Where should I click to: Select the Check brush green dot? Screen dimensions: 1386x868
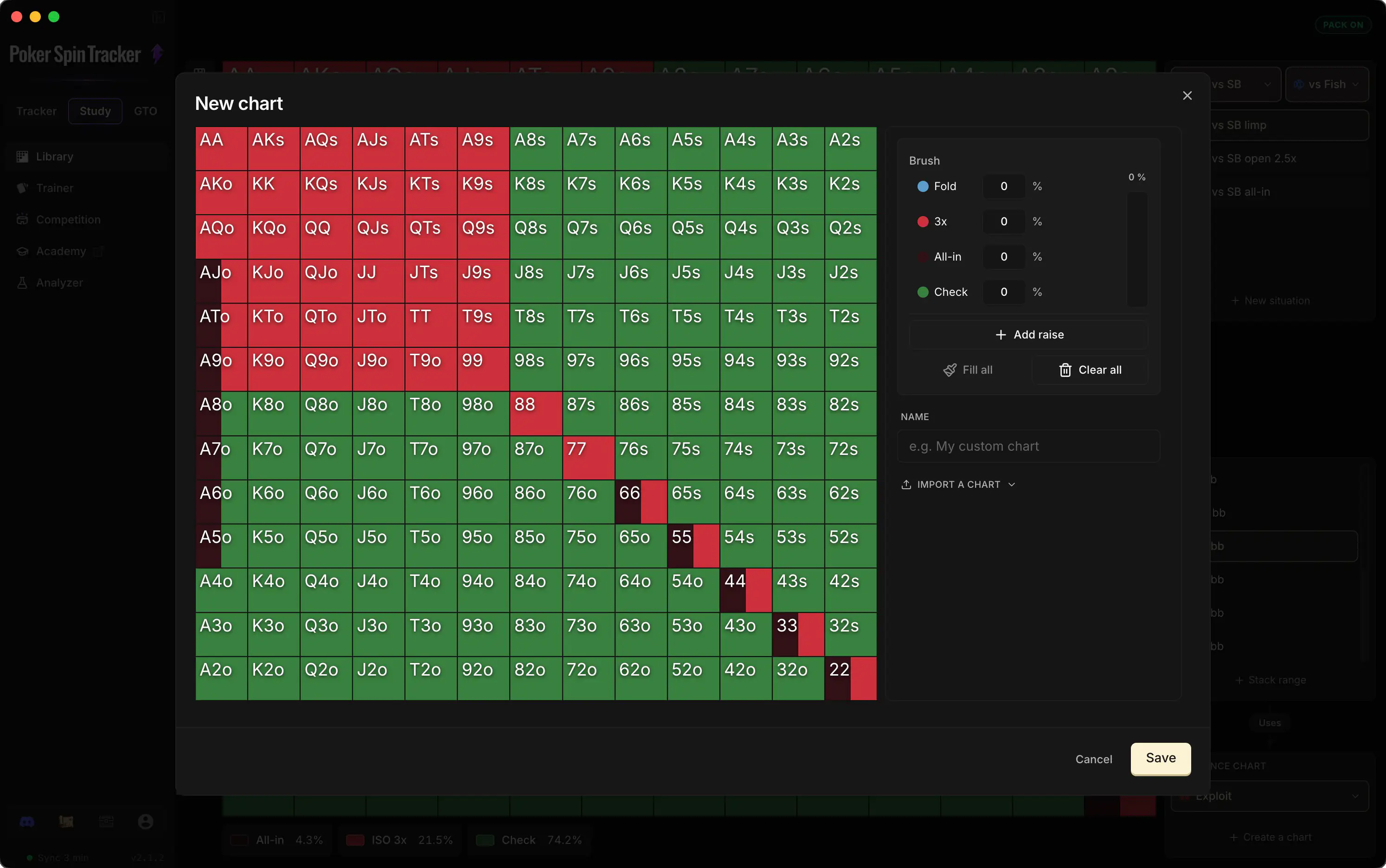click(x=923, y=292)
